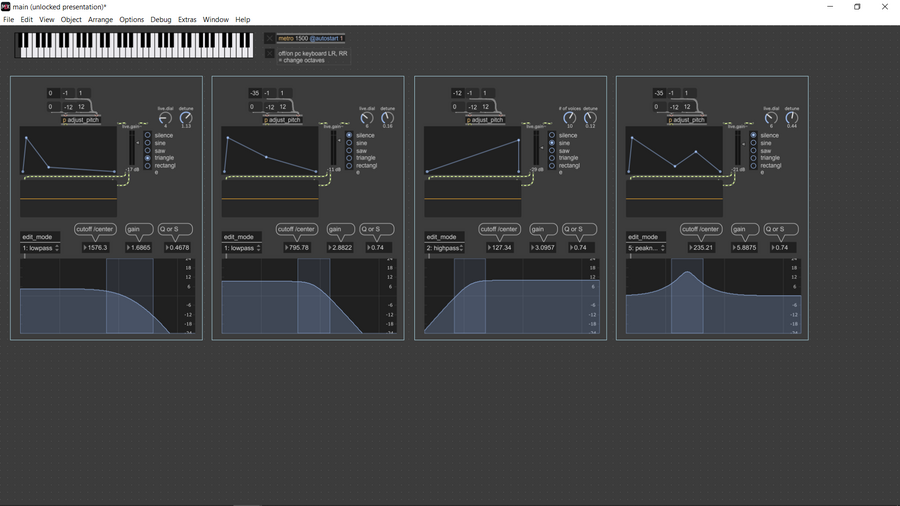Select silence radio in the 1576.3 cutoff panel
This screenshot has height=506, width=900.
click(148, 135)
